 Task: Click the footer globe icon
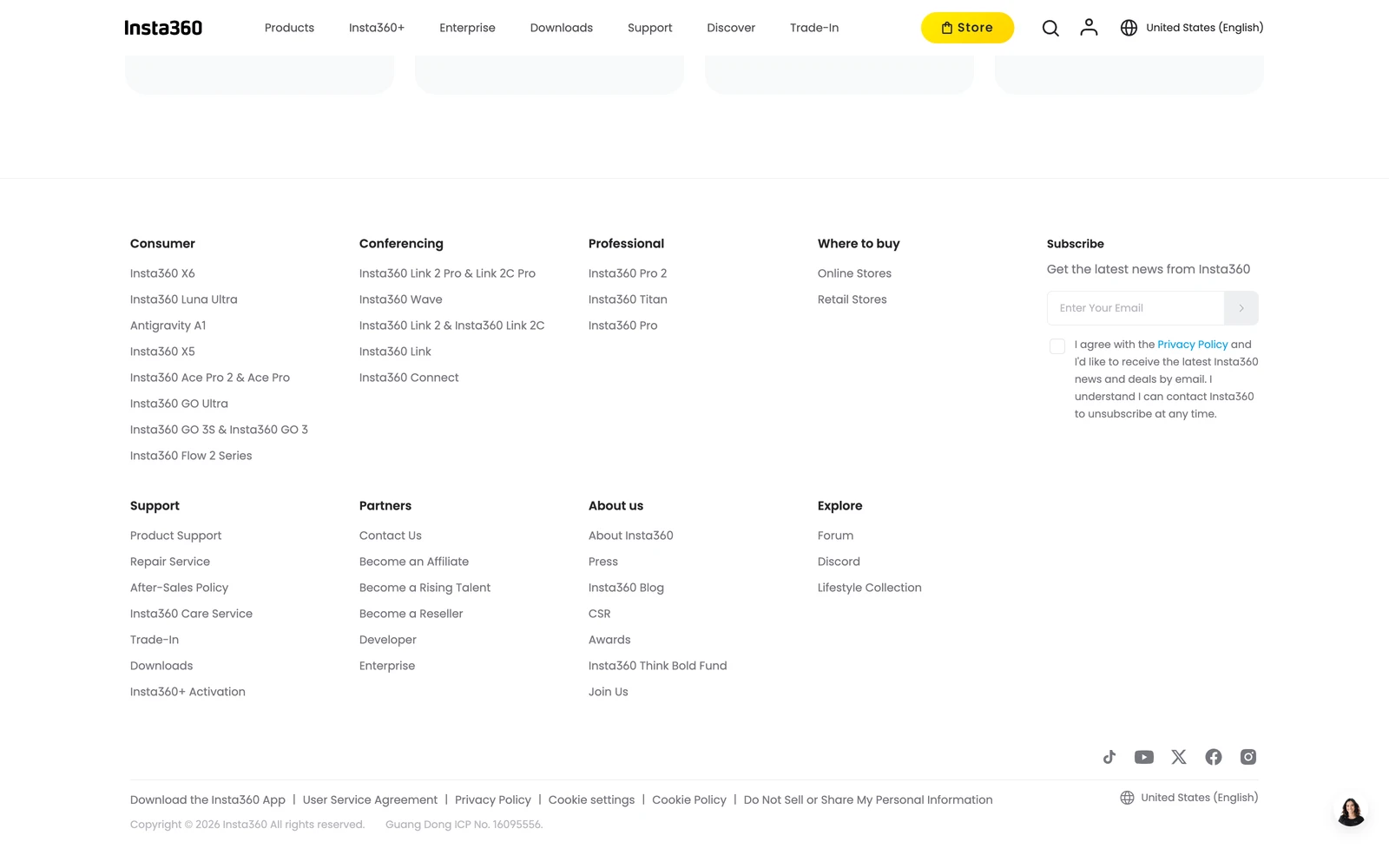(1127, 798)
